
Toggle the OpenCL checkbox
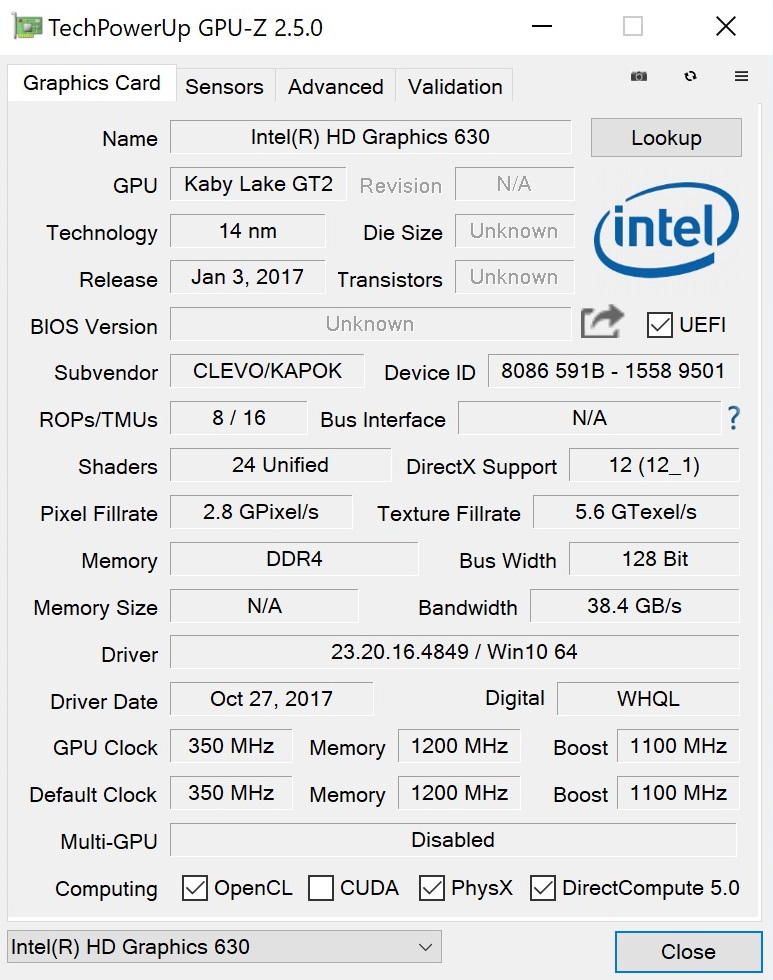click(x=195, y=888)
